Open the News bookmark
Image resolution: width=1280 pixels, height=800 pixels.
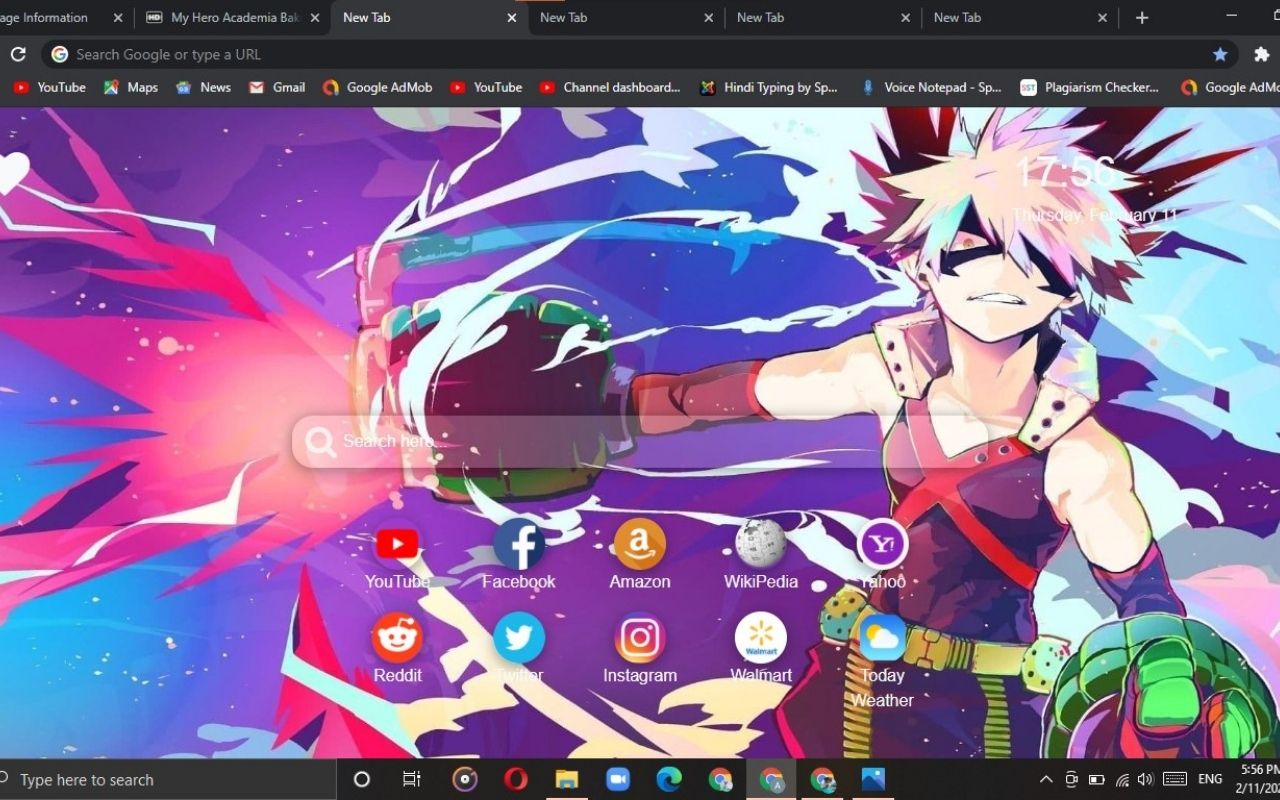tap(203, 88)
